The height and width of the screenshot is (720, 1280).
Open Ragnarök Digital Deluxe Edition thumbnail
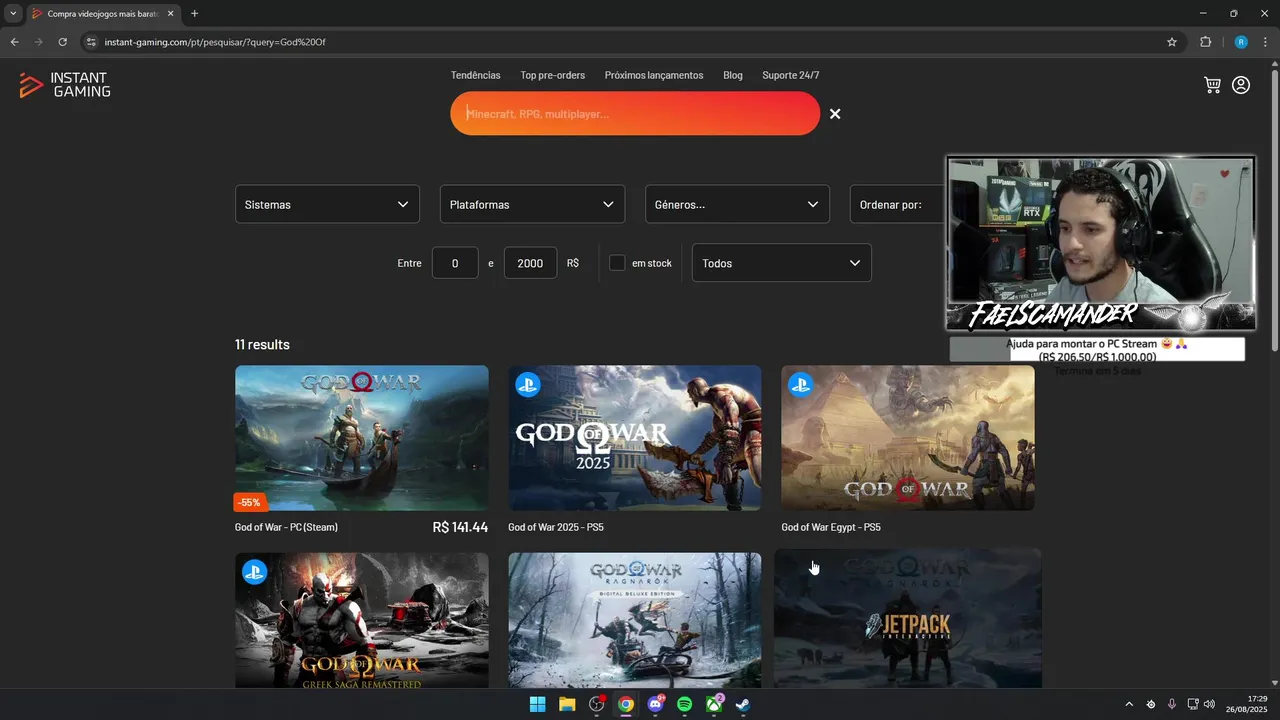[635, 620]
